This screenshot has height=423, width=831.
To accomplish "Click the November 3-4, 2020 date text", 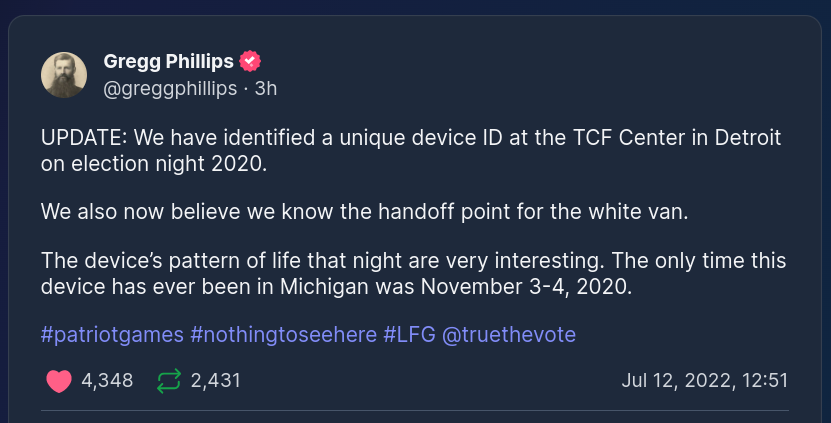I will coord(540,287).
